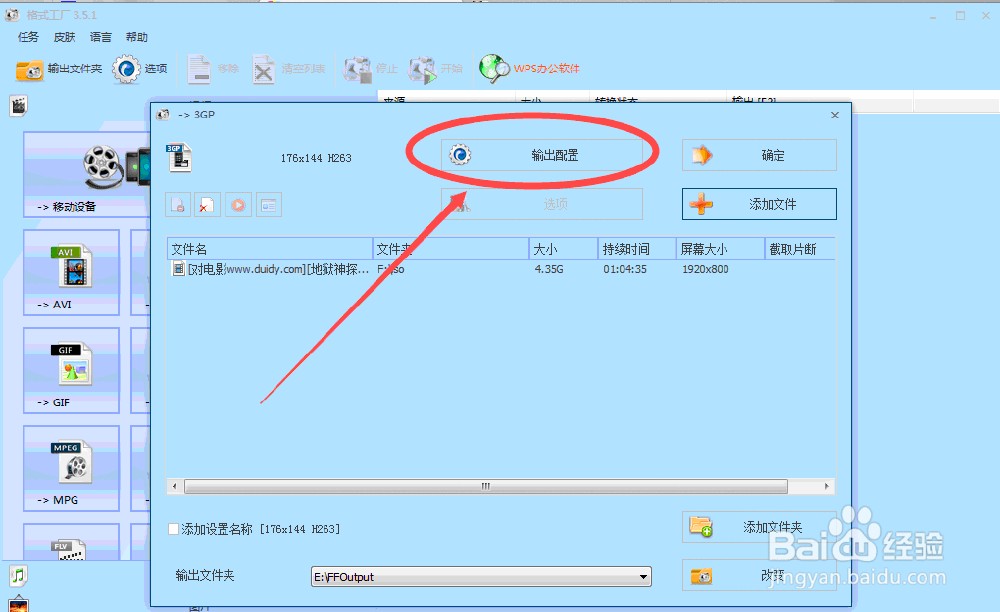Click the file list scrollbar left arrow
The height and width of the screenshot is (612, 1000).
coord(175,486)
